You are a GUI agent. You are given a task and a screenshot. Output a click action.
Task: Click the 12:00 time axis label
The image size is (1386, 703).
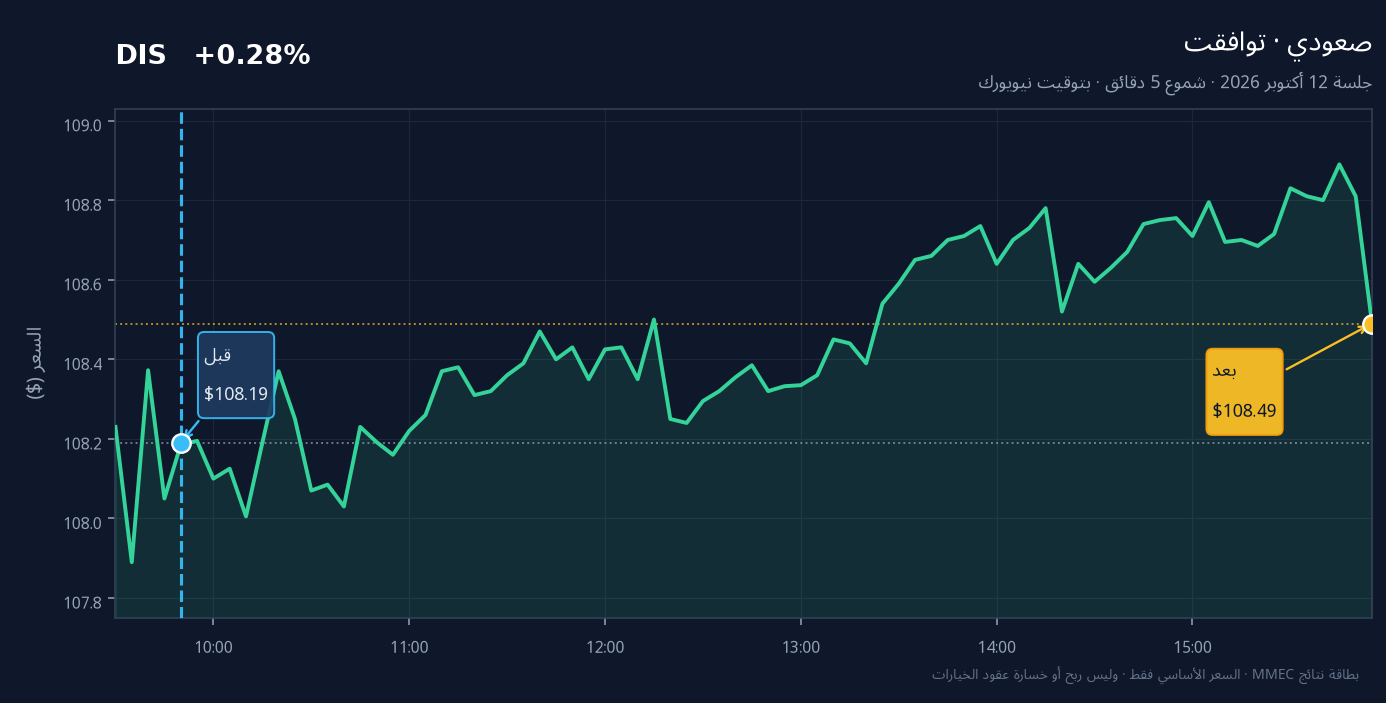click(605, 647)
